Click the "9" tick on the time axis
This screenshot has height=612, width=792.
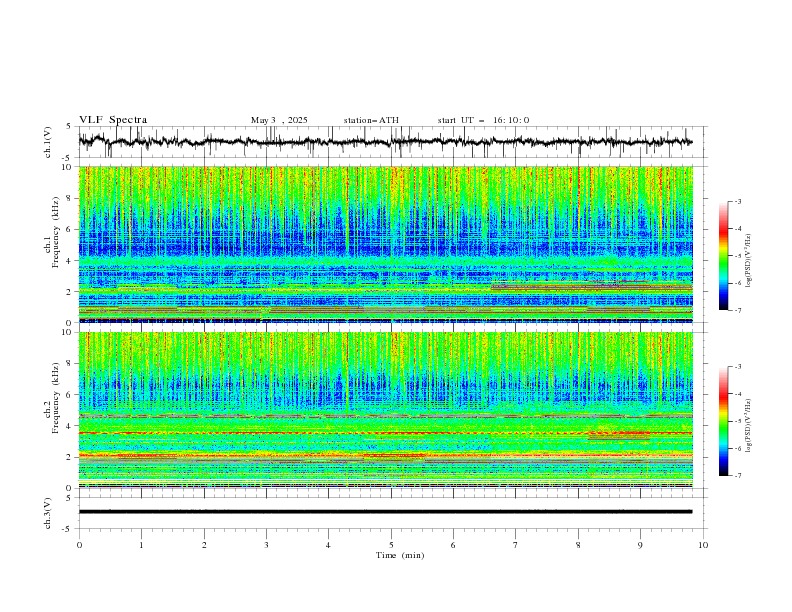point(640,545)
